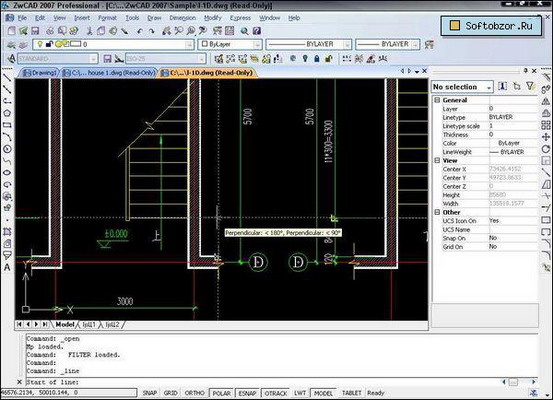Click the Rotate tool in right toolbar
The height and width of the screenshot is (400, 553).
(546, 149)
